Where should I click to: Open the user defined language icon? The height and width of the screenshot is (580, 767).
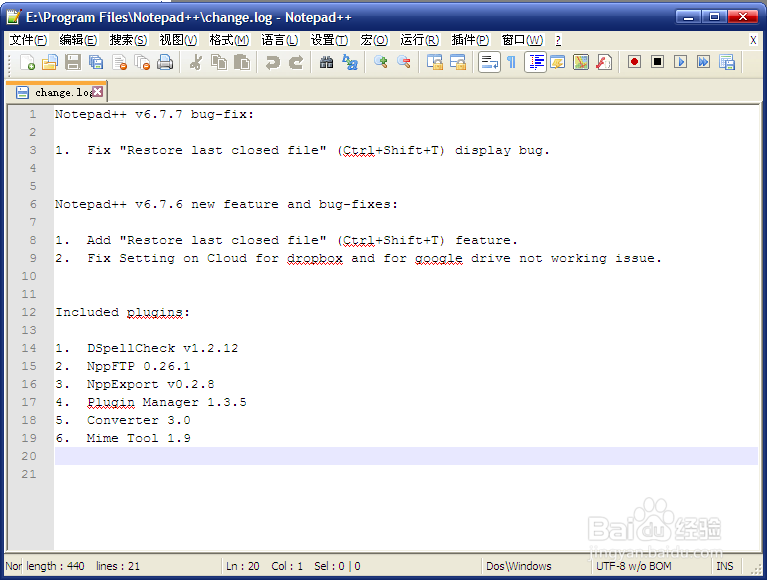tap(558, 62)
